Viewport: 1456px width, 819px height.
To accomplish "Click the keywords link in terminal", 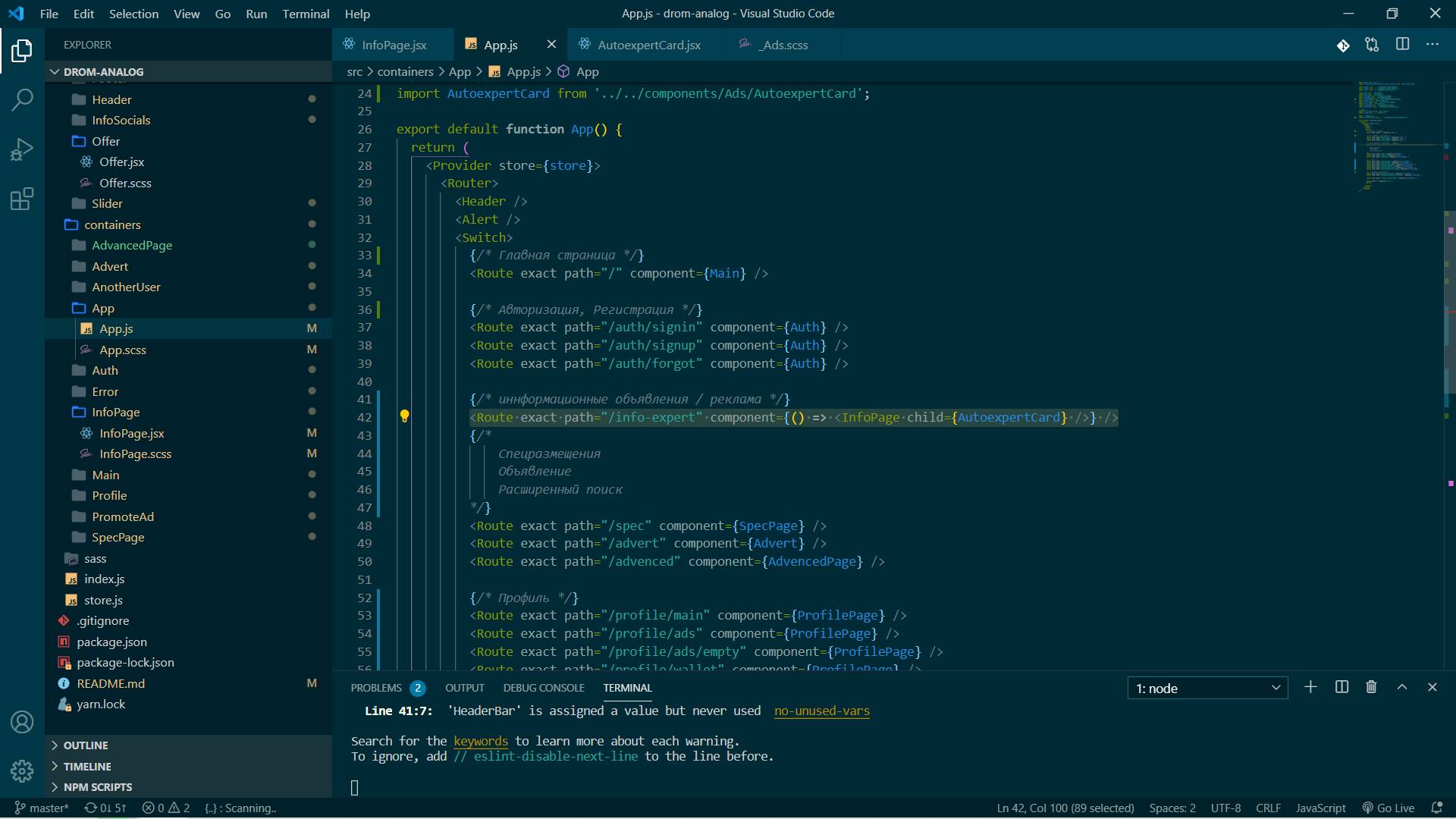I will point(481,741).
